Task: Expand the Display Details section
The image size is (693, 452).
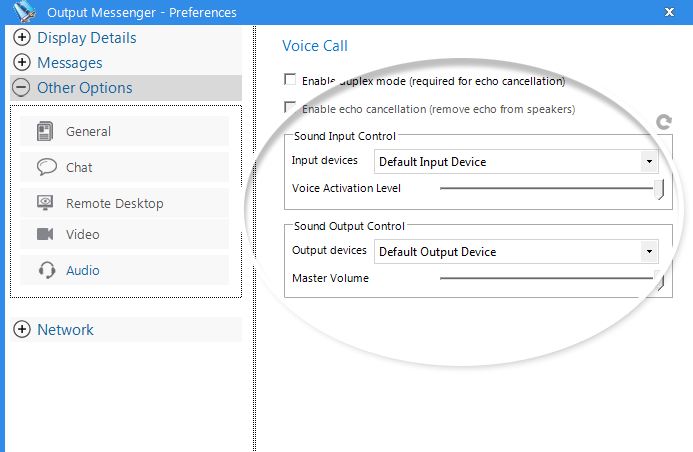Action: pos(22,38)
